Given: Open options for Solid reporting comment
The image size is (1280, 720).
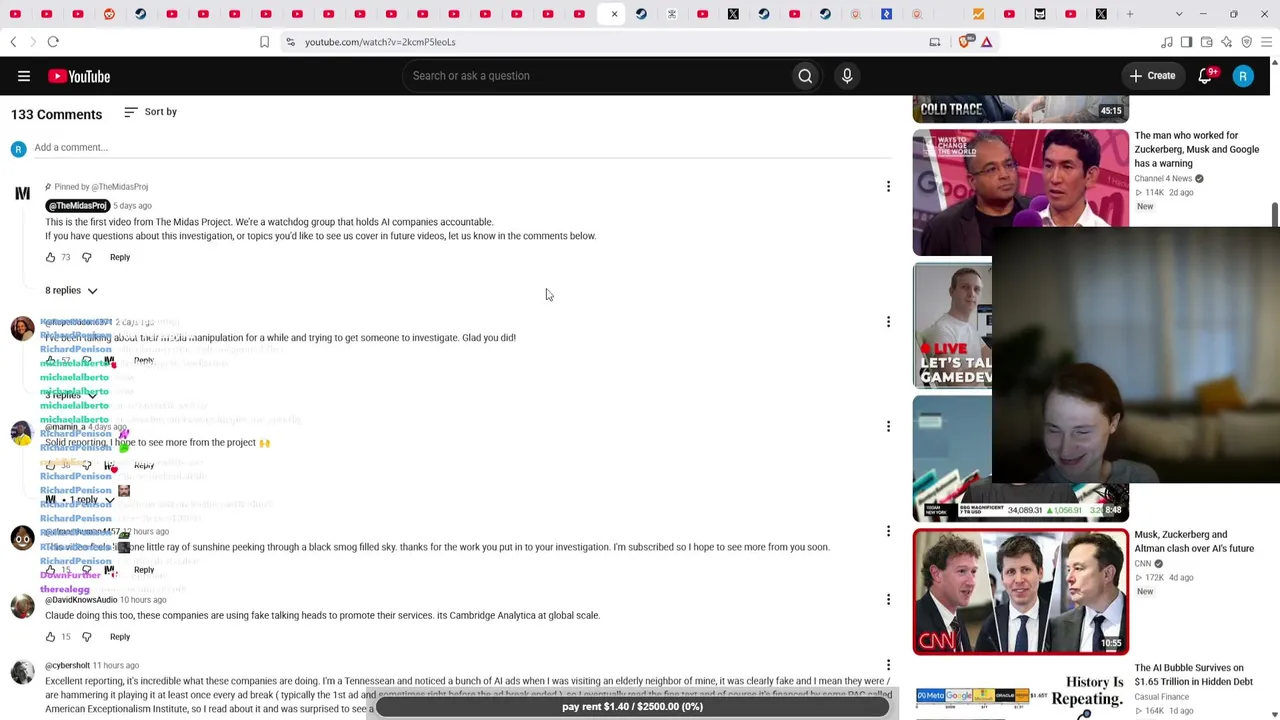Looking at the screenshot, I should (x=888, y=426).
